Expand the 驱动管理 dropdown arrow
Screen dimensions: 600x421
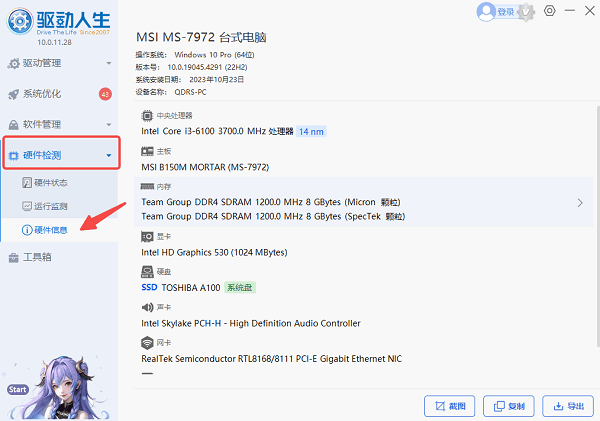click(x=108, y=64)
